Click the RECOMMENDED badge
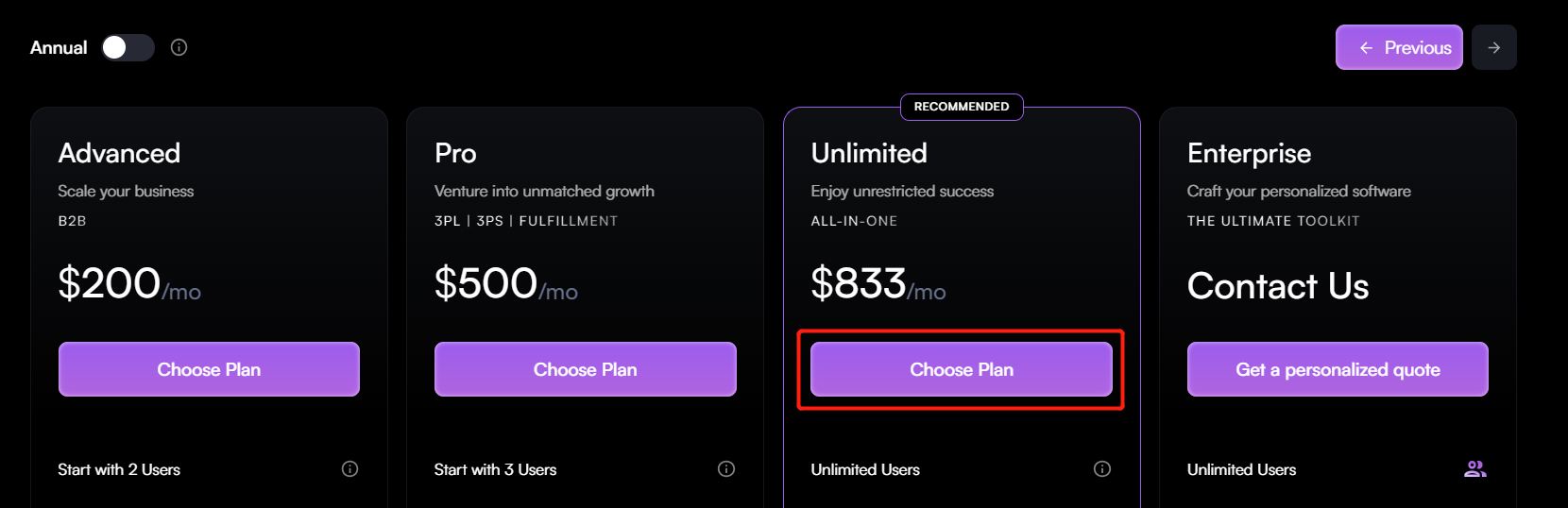 [962, 107]
